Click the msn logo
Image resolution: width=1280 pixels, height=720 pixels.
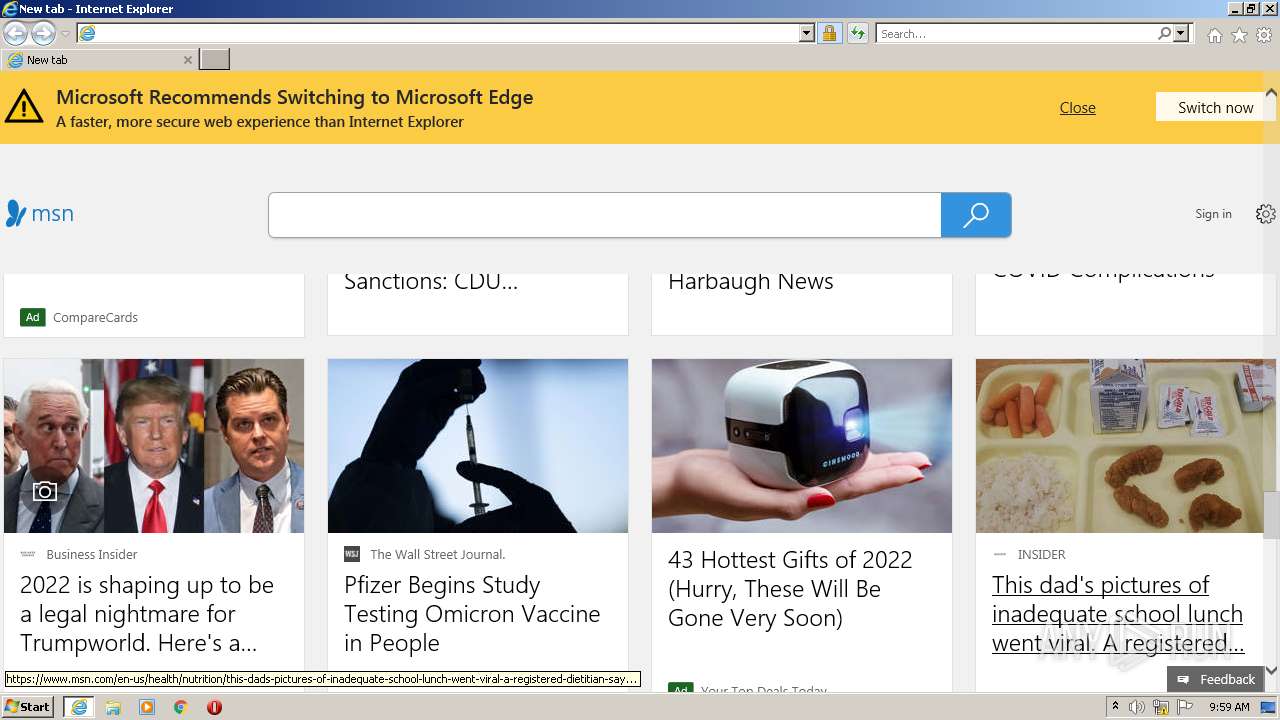40,213
